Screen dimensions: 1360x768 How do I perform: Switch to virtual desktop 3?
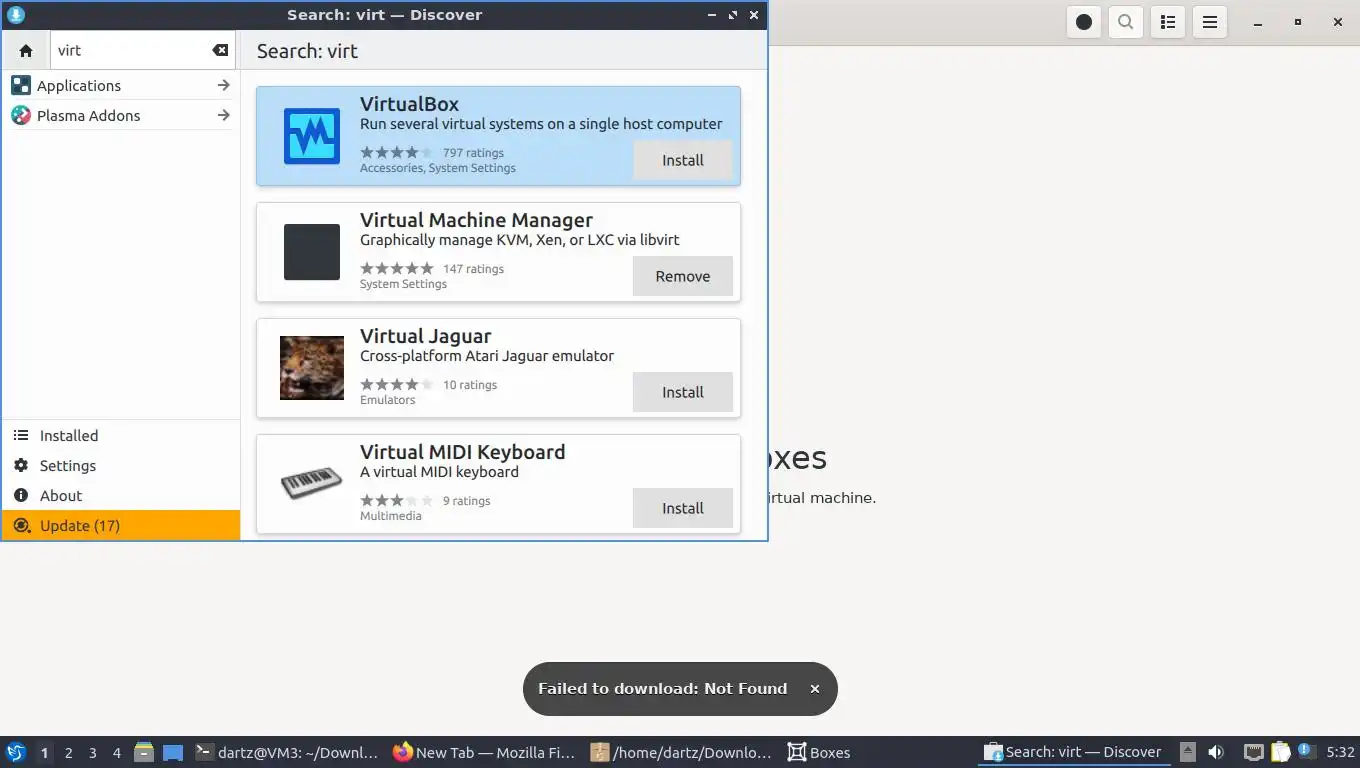coord(92,753)
